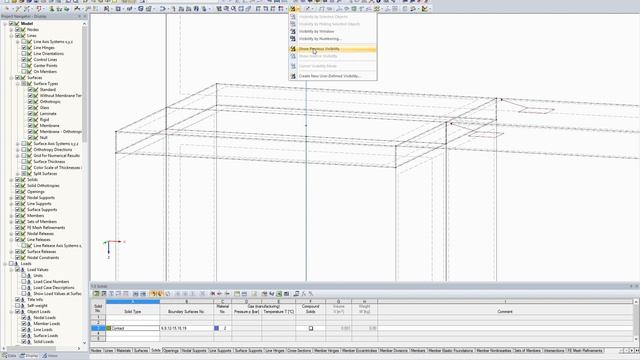Open the Data tab at navigator bottom
640x360 pixels.
tap(9, 356)
